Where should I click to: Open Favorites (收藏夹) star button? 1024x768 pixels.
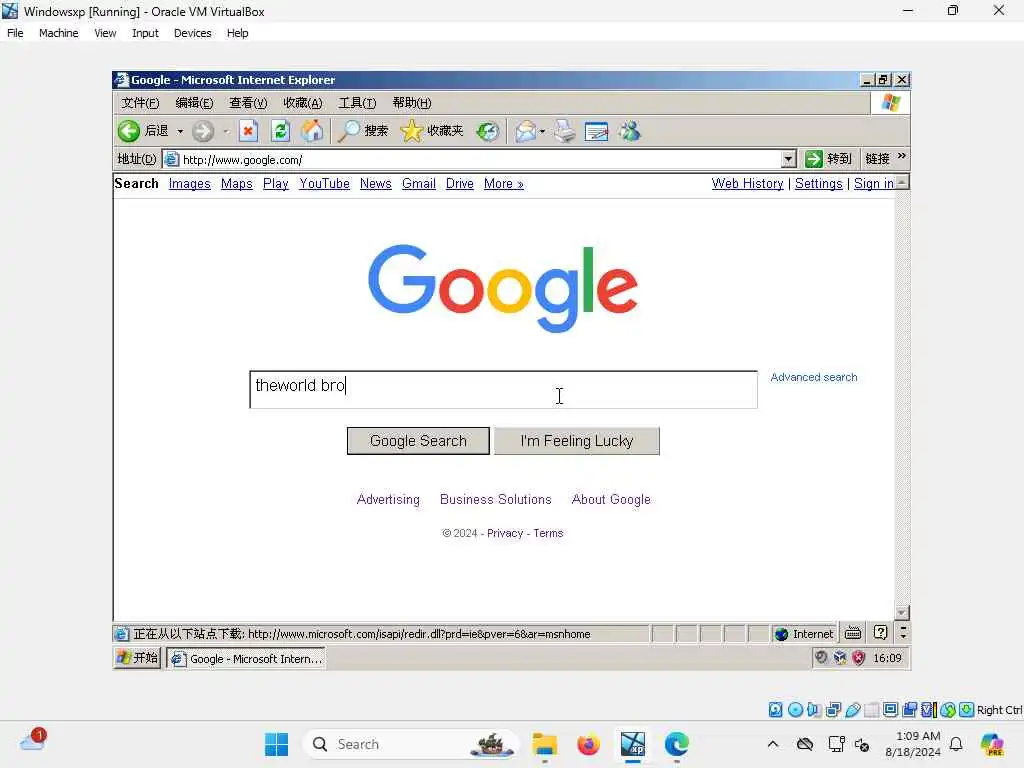[x=432, y=131]
